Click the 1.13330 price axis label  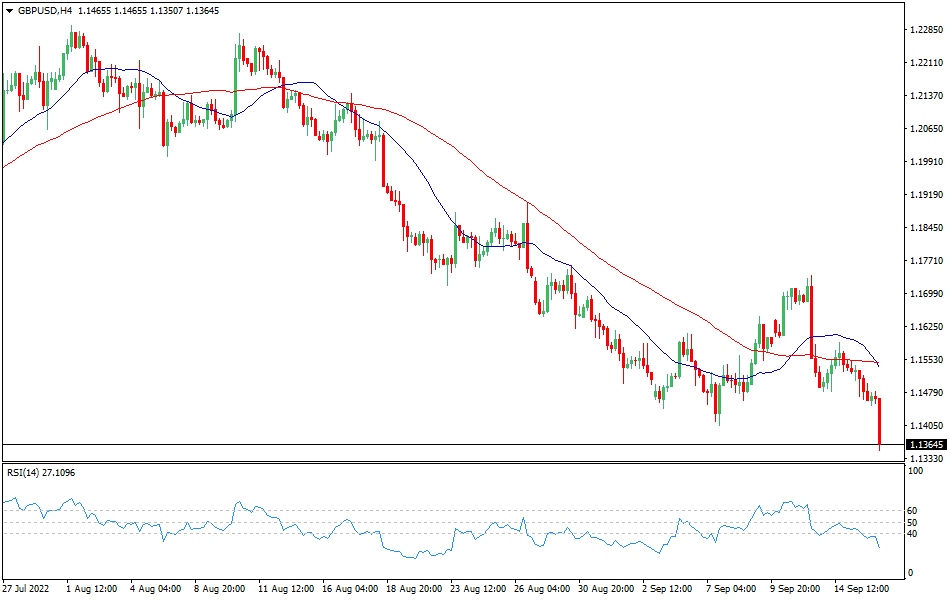click(927, 458)
